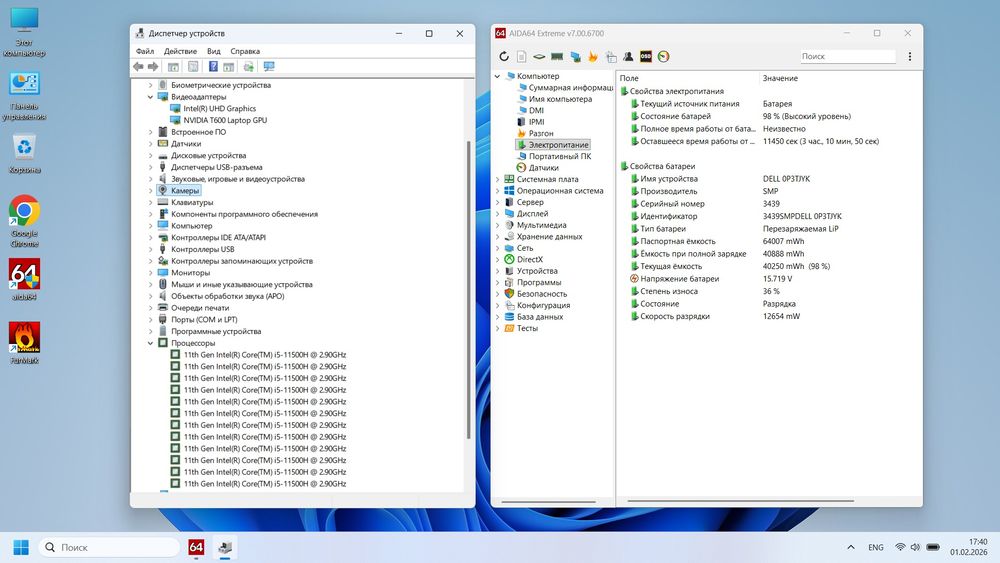Screen dimensions: 1000x563
Task: Open the Recycle Bin (Корзина) desktop icon
Action: point(24,155)
